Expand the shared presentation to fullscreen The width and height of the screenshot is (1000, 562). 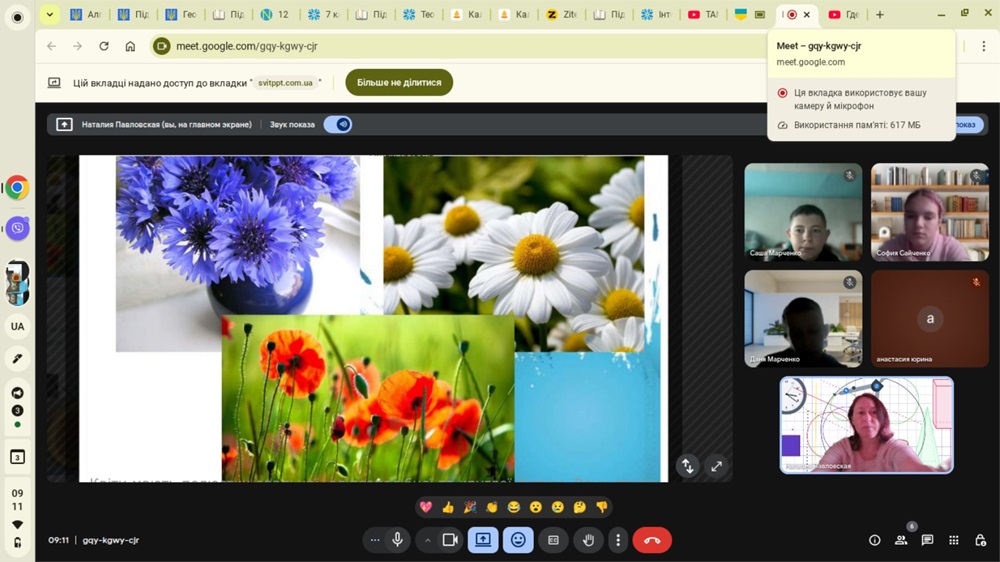click(716, 466)
